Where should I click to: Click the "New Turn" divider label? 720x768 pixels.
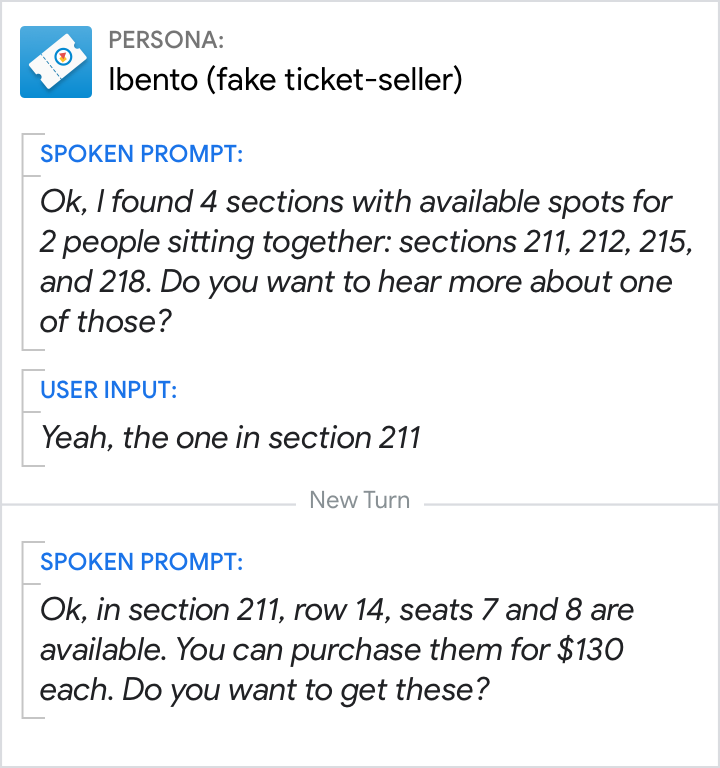(x=360, y=500)
